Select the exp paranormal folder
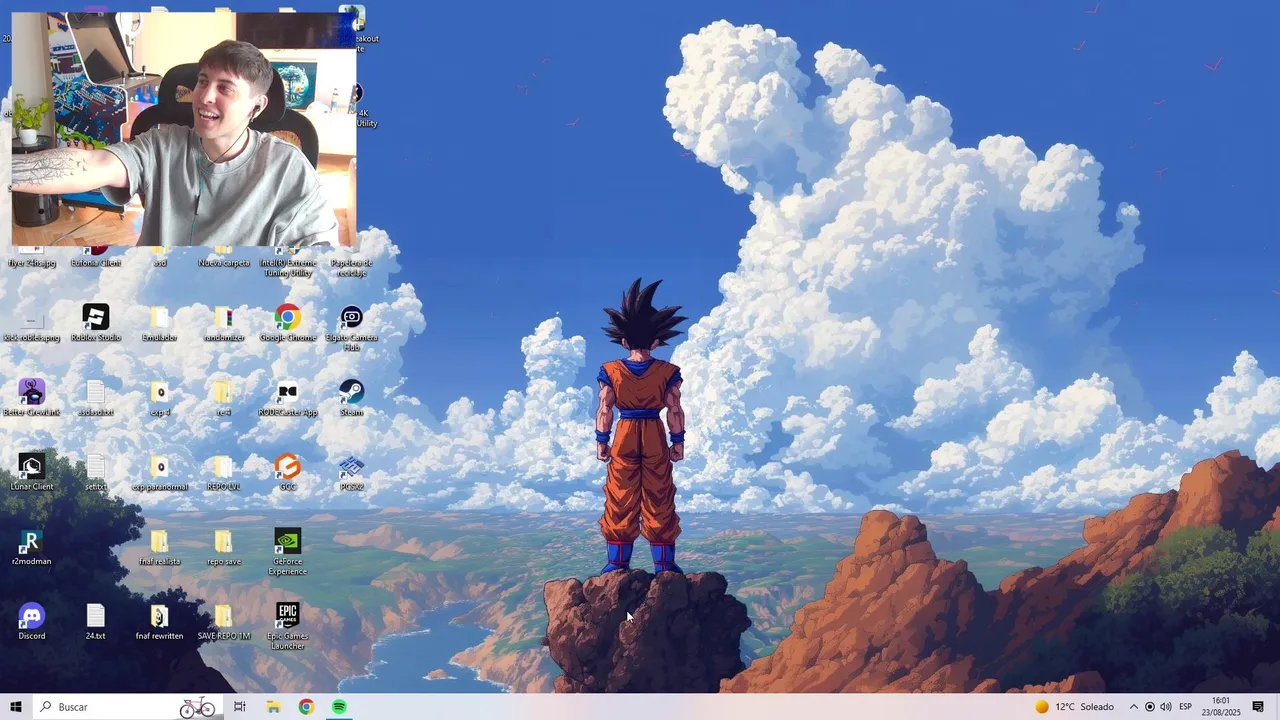Viewport: 1280px width, 720px height. (x=160, y=472)
